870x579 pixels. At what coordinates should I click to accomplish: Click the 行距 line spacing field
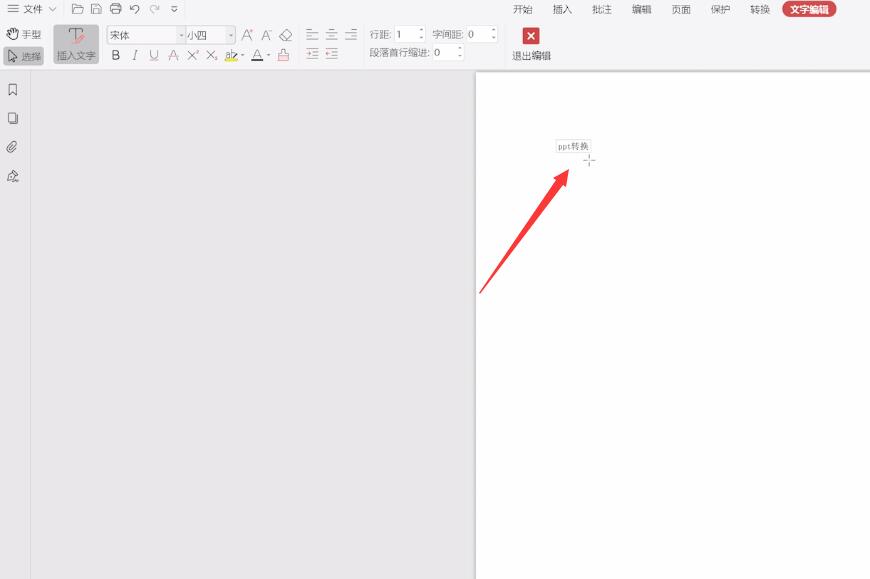pyautogui.click(x=406, y=34)
